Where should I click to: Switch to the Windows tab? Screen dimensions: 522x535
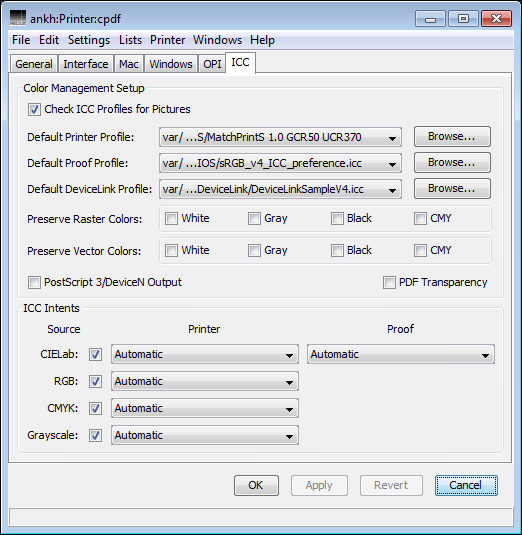click(x=171, y=64)
